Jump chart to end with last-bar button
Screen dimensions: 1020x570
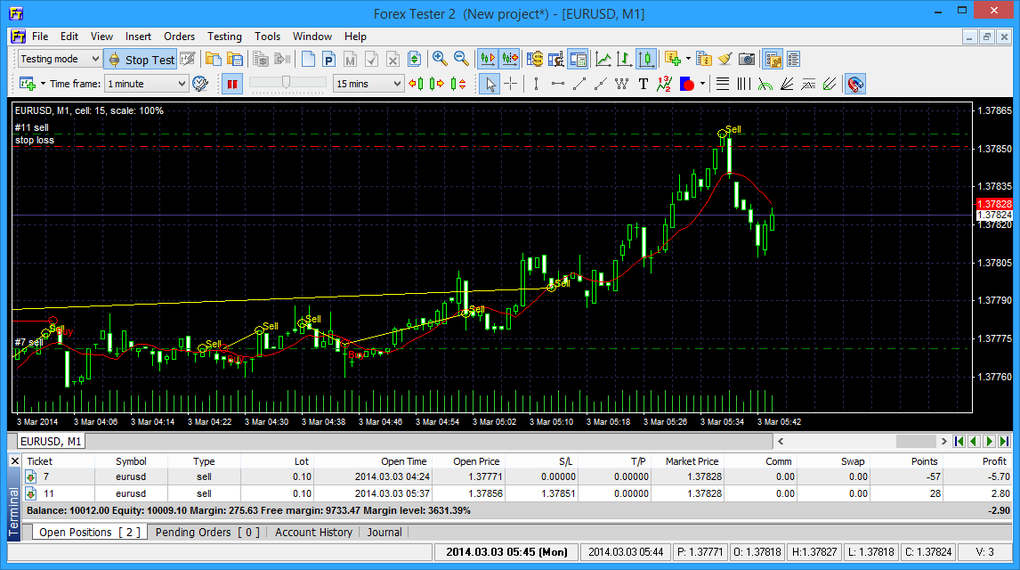[x=1004, y=441]
